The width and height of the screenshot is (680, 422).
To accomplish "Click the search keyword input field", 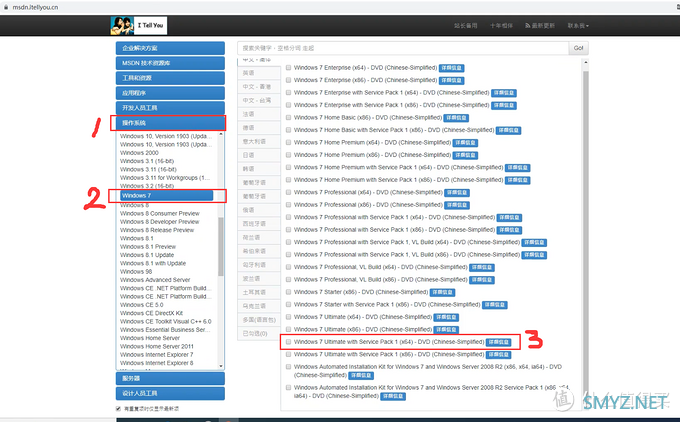I will (x=403, y=48).
